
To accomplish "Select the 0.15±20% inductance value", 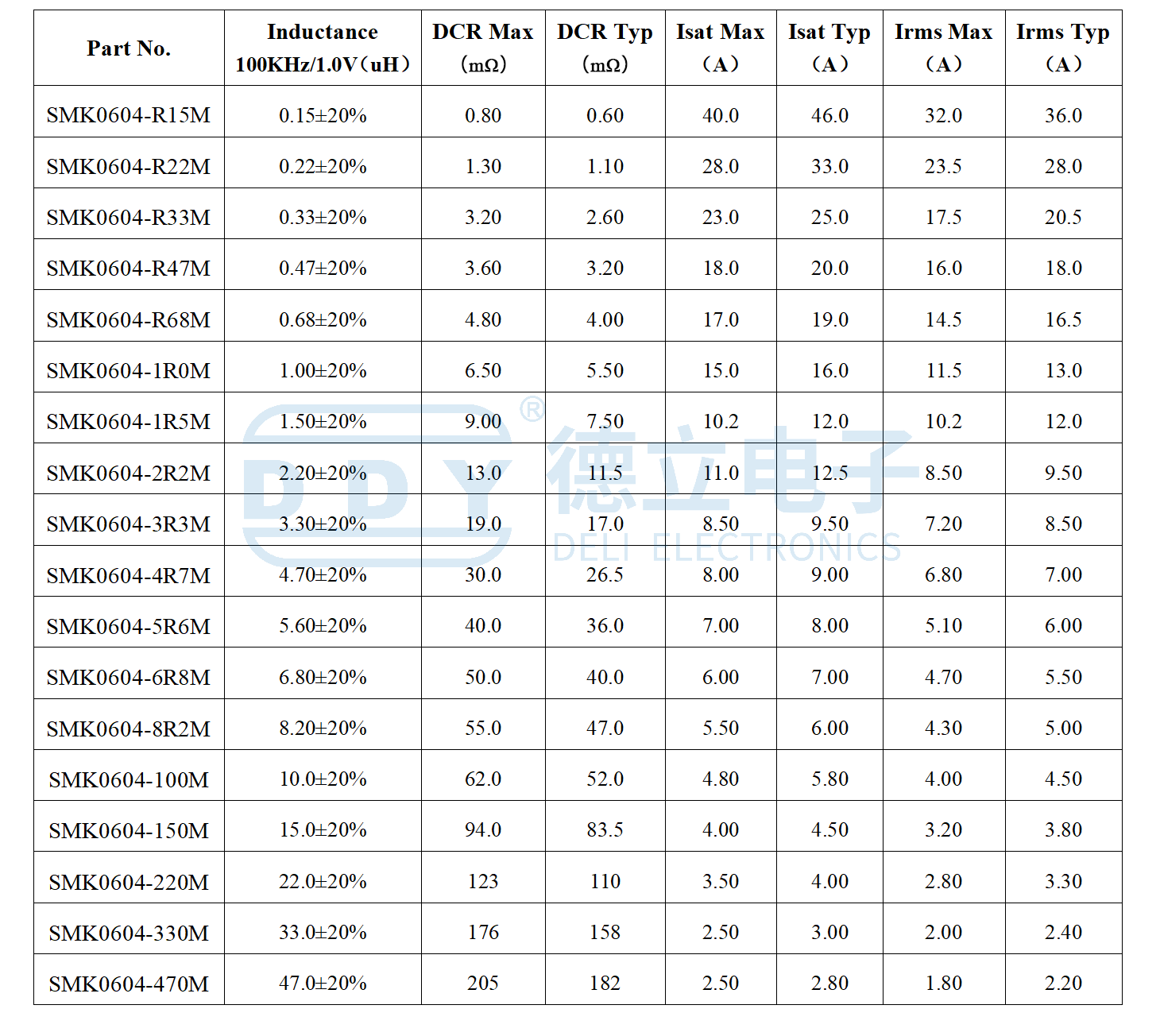I will [323, 115].
